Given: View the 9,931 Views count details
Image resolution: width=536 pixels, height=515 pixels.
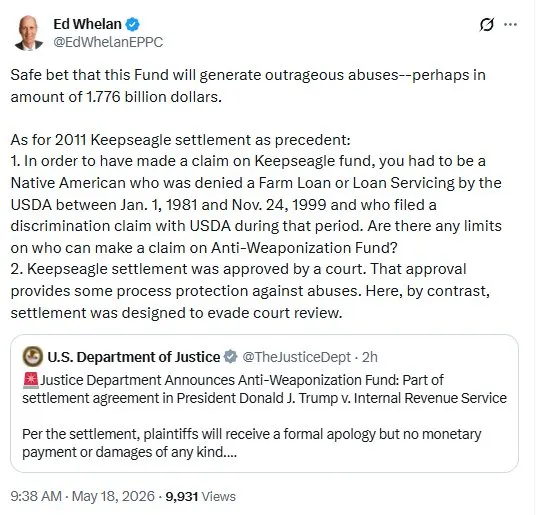Looking at the screenshot, I should [x=200, y=496].
